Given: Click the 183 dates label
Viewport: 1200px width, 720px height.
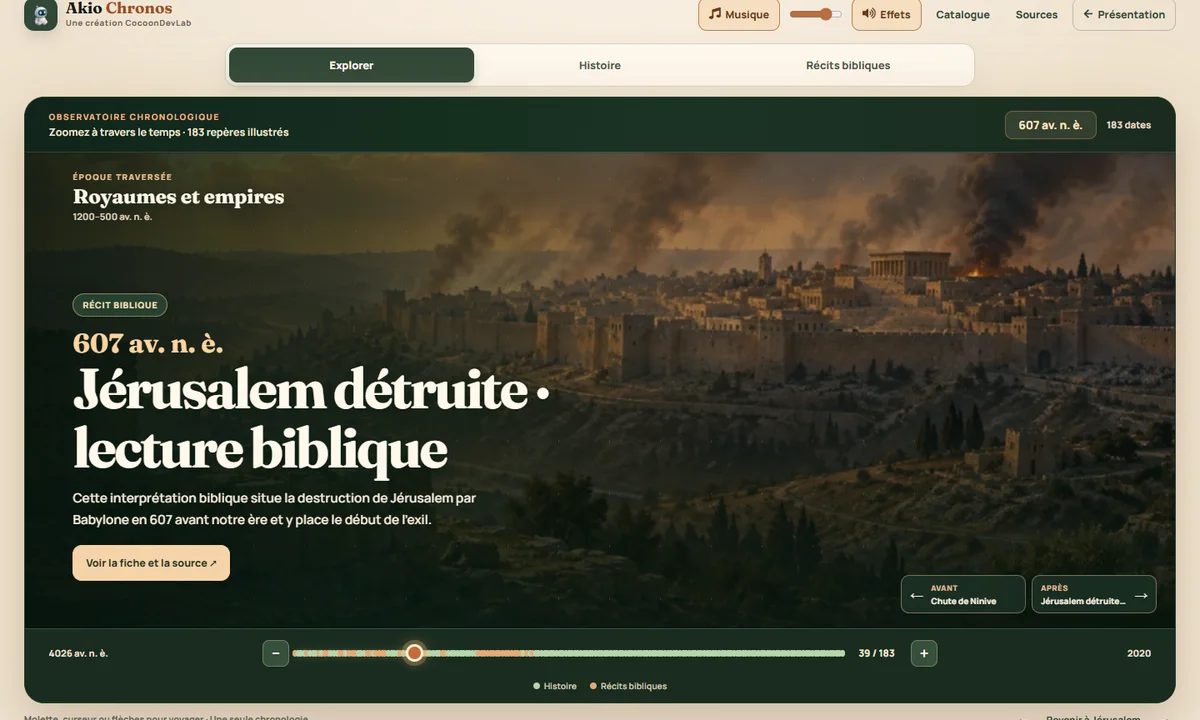Looking at the screenshot, I should point(1128,125).
